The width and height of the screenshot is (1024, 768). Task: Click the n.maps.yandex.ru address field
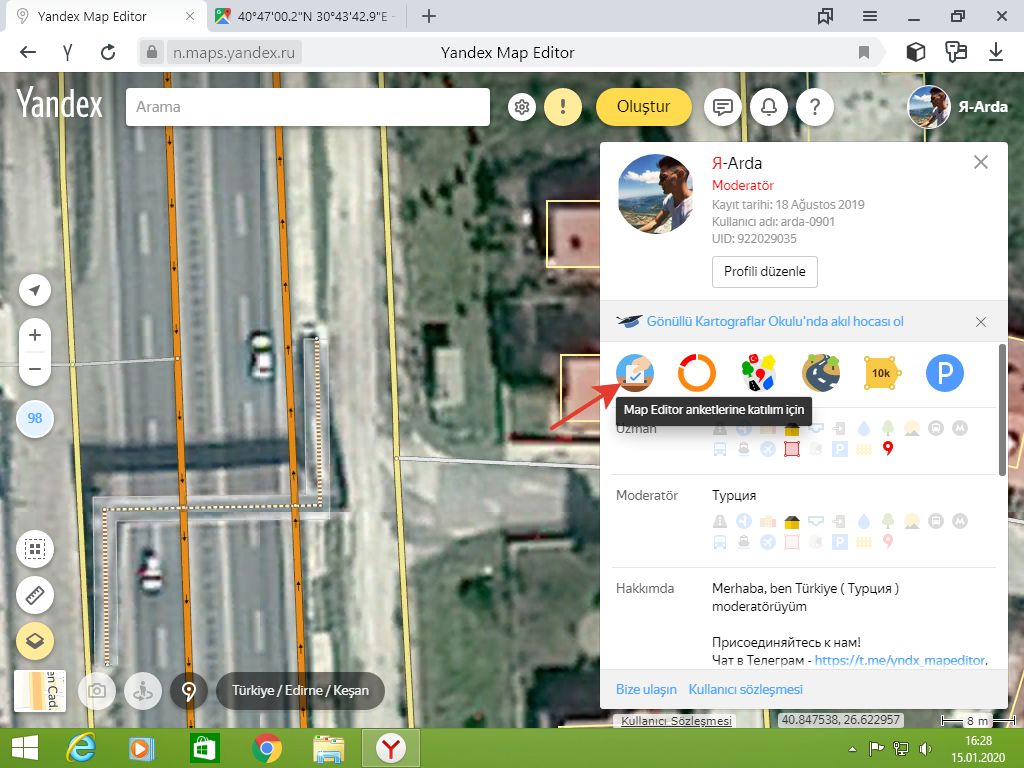pyautogui.click(x=234, y=52)
